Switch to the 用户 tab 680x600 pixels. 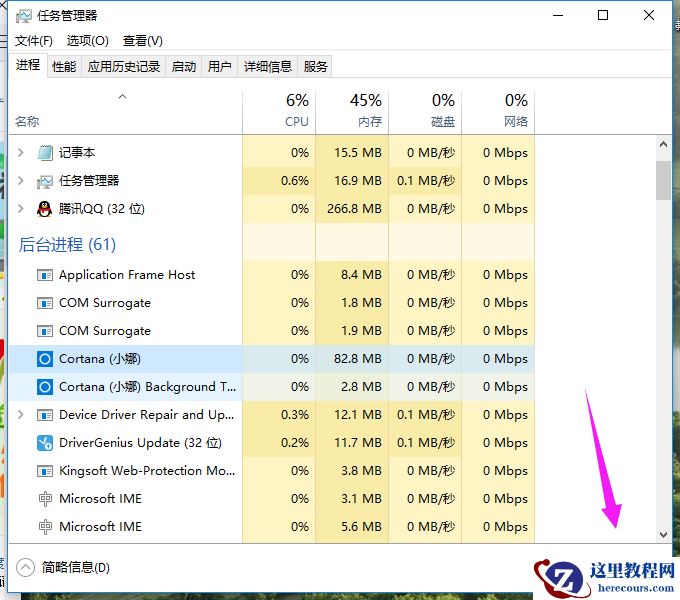219,66
